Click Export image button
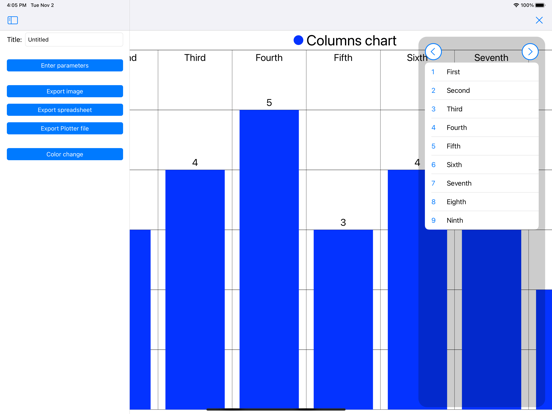552x414 pixels. [65, 91]
